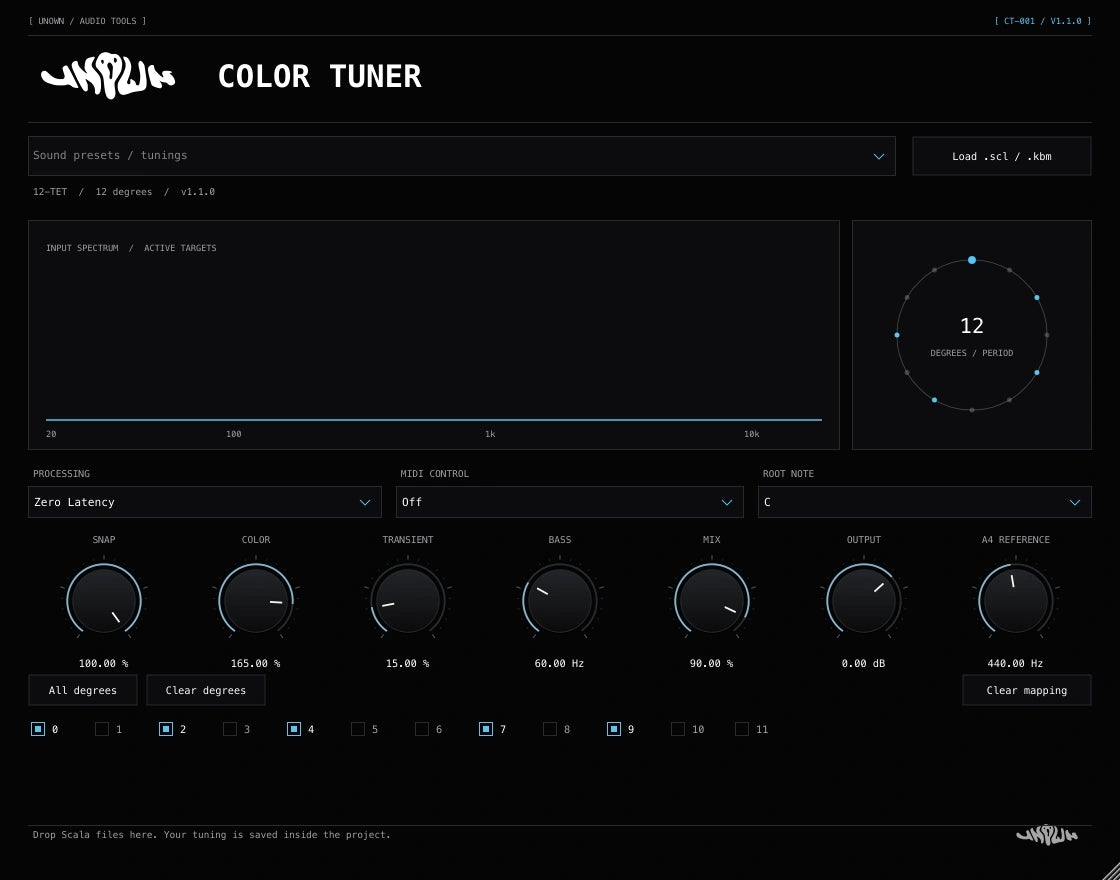Click the 12 degrees circle display
Image resolution: width=1120 pixels, height=880 pixels.
click(x=971, y=334)
